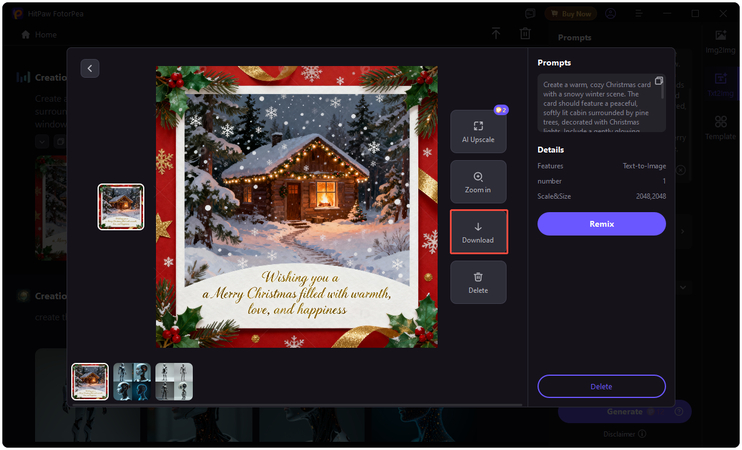Image resolution: width=742 pixels, height=450 pixels.
Task: Go to Home in the main window
Action: (39, 35)
